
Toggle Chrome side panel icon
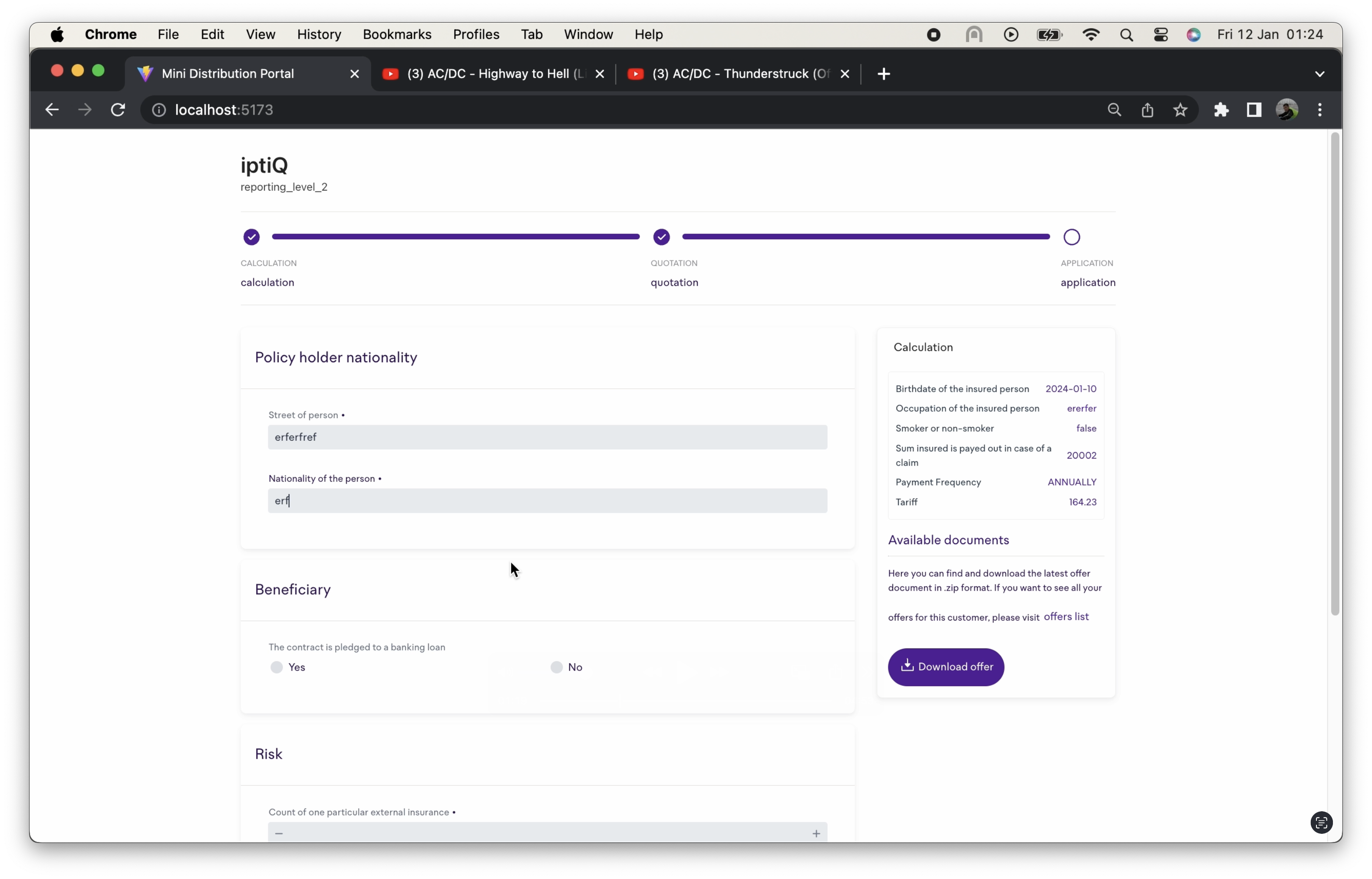pyautogui.click(x=1253, y=109)
